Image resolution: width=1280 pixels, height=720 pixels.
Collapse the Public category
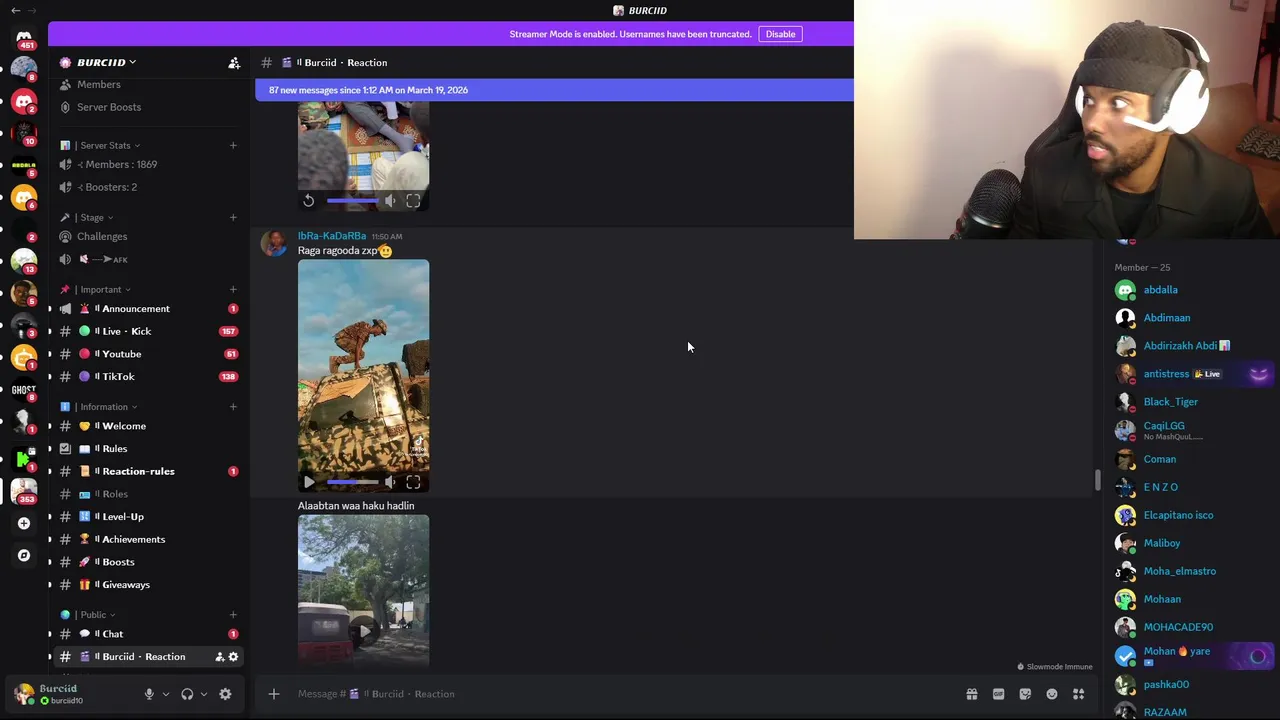93,615
